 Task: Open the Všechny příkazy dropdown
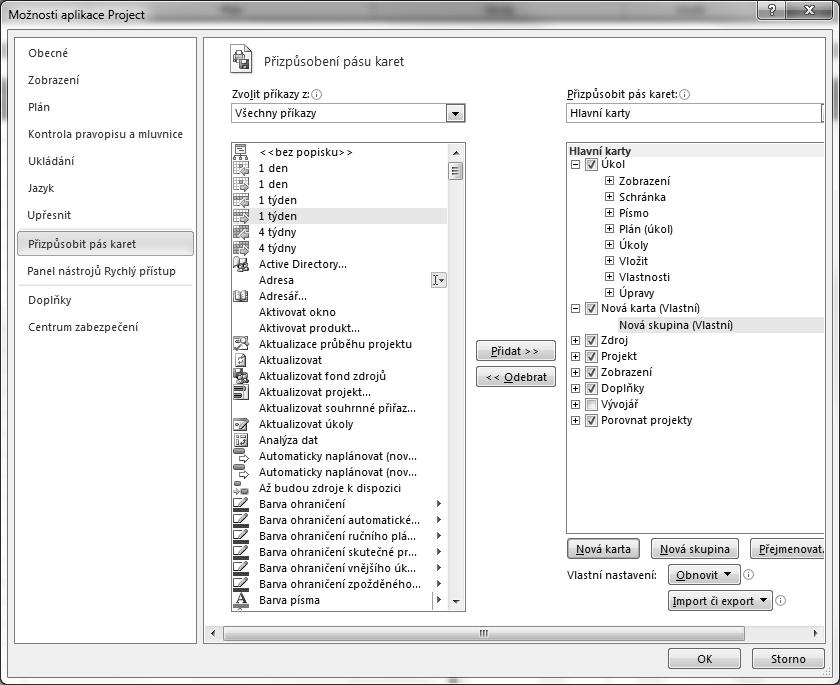(455, 114)
